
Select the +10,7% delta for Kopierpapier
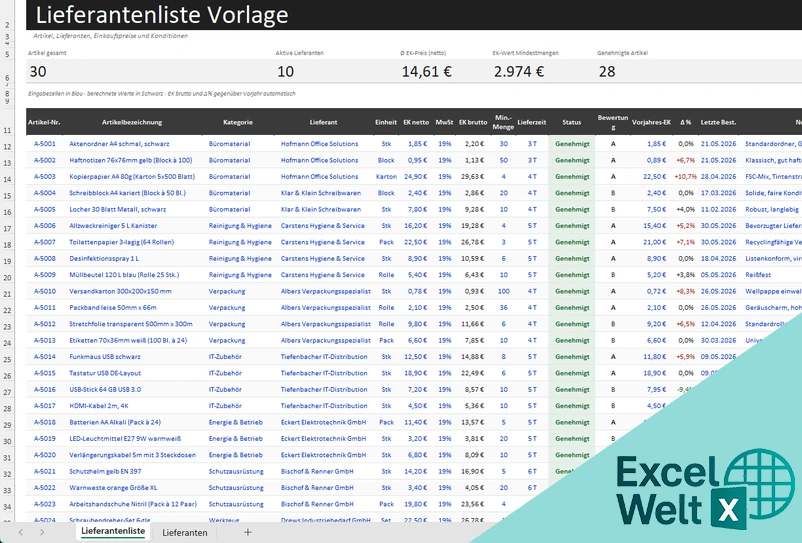pos(684,176)
